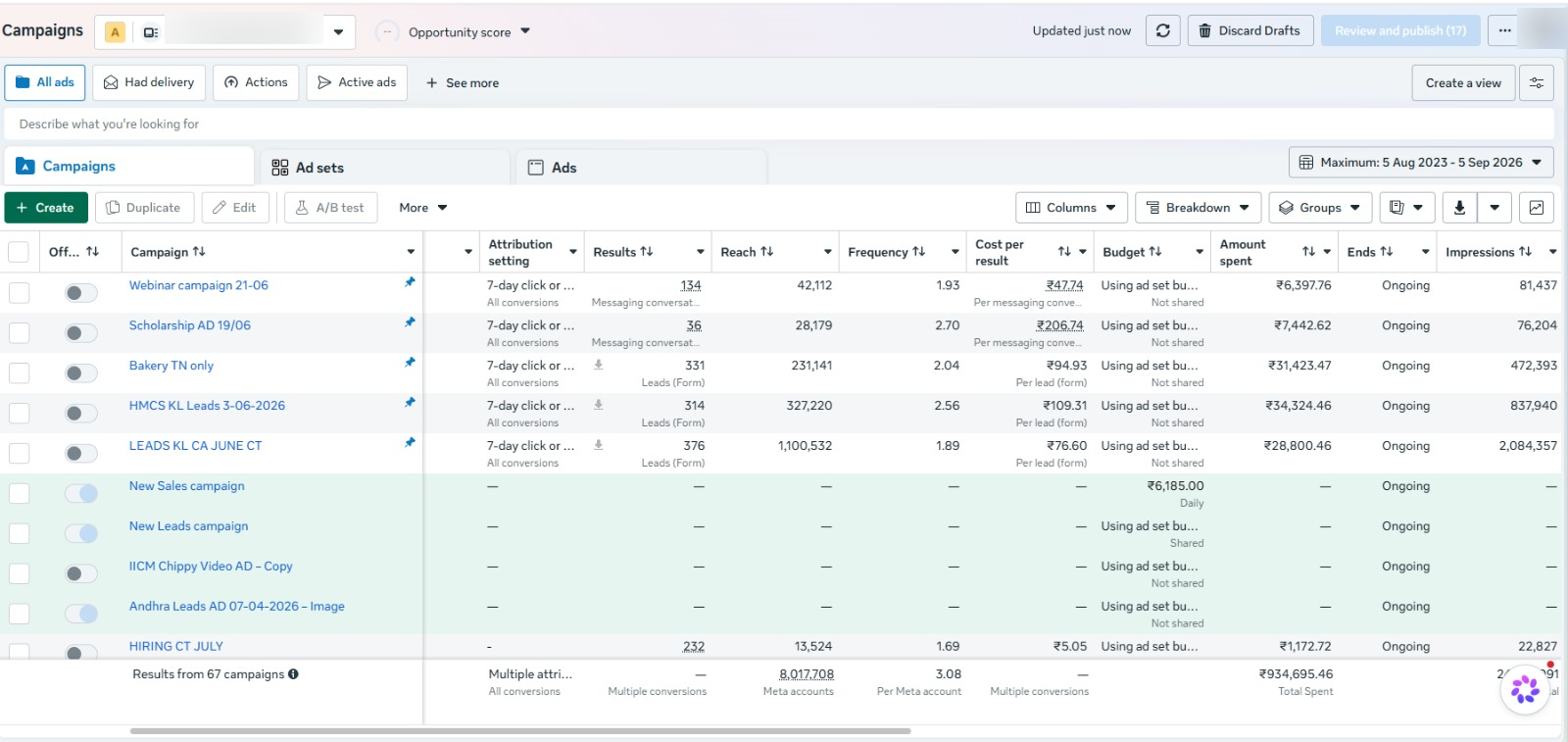Click Discard Drafts button
The image size is (1568, 742).
[x=1249, y=30]
